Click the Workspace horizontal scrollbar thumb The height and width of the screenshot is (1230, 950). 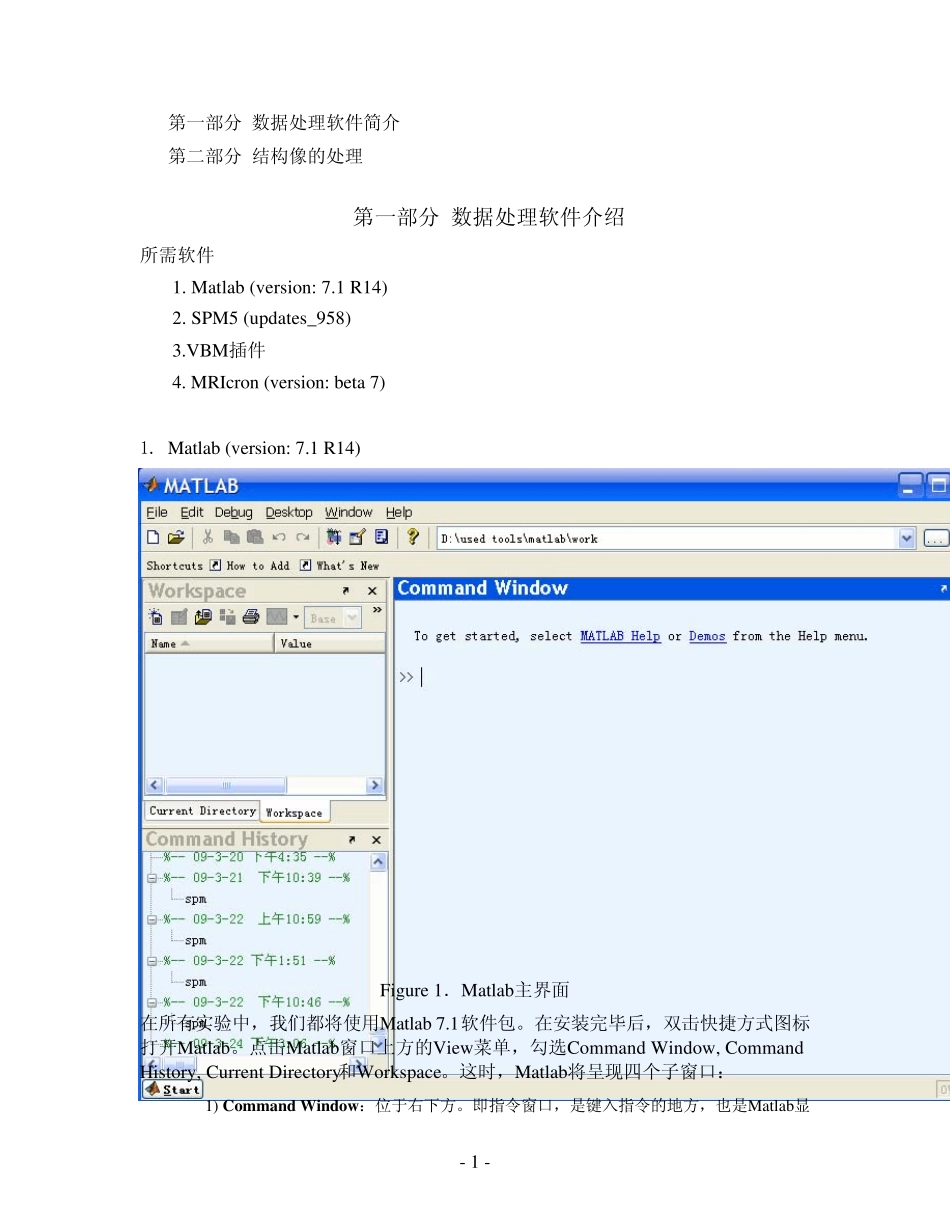[x=225, y=785]
